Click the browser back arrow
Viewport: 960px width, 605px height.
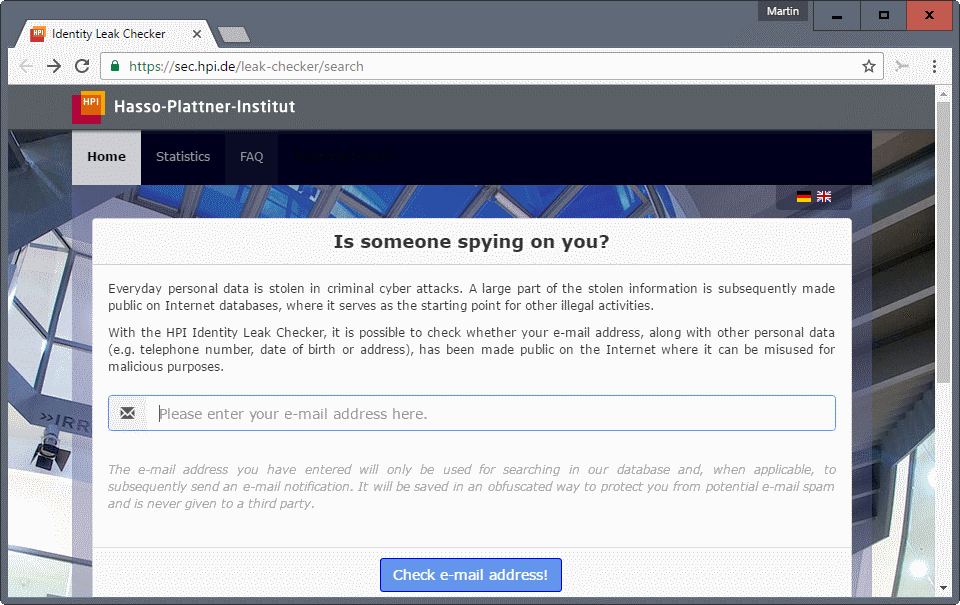(26, 66)
